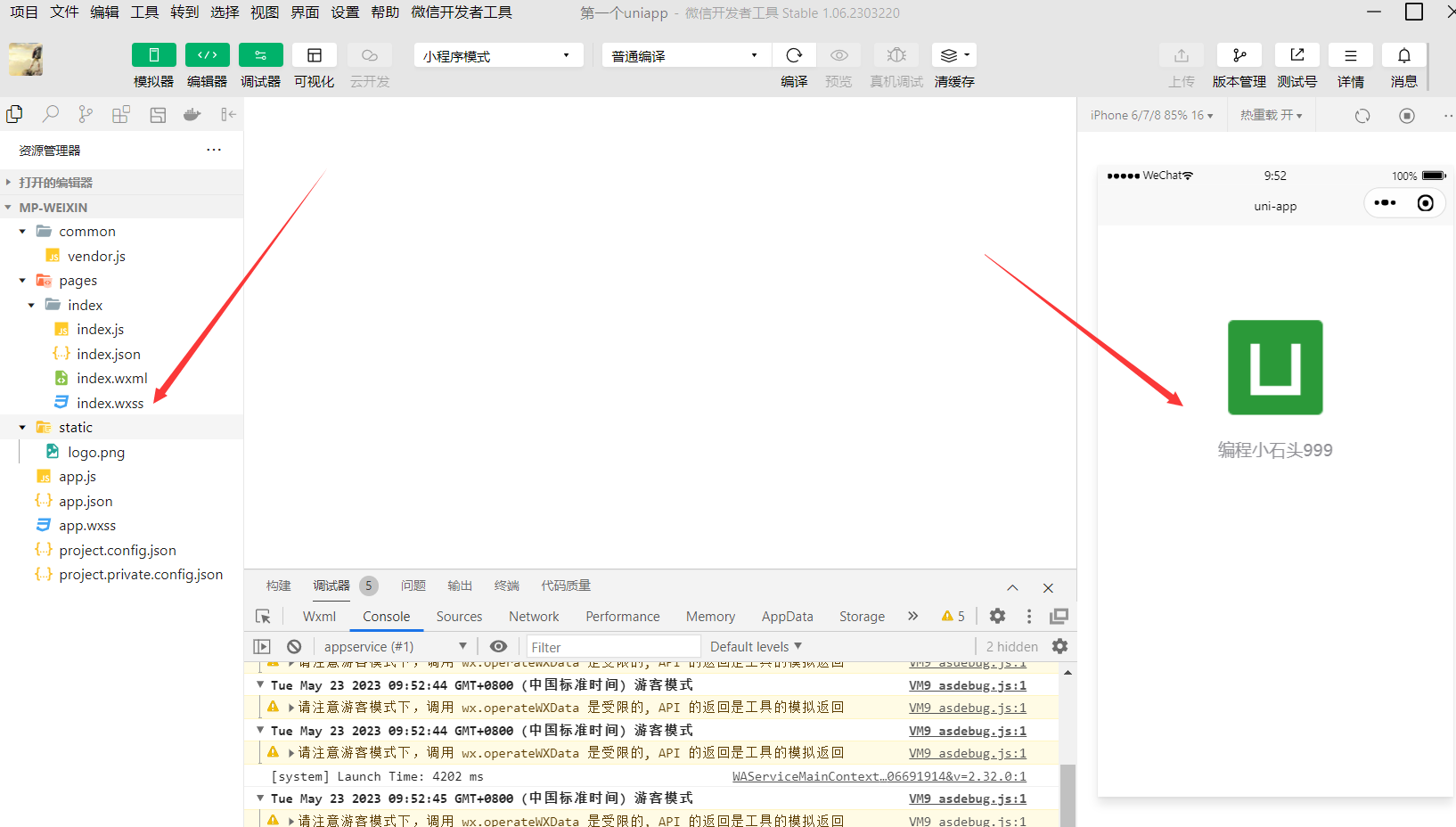The width and height of the screenshot is (1456, 827).
Task: Switch to the 问题 panel tab
Action: (x=413, y=585)
